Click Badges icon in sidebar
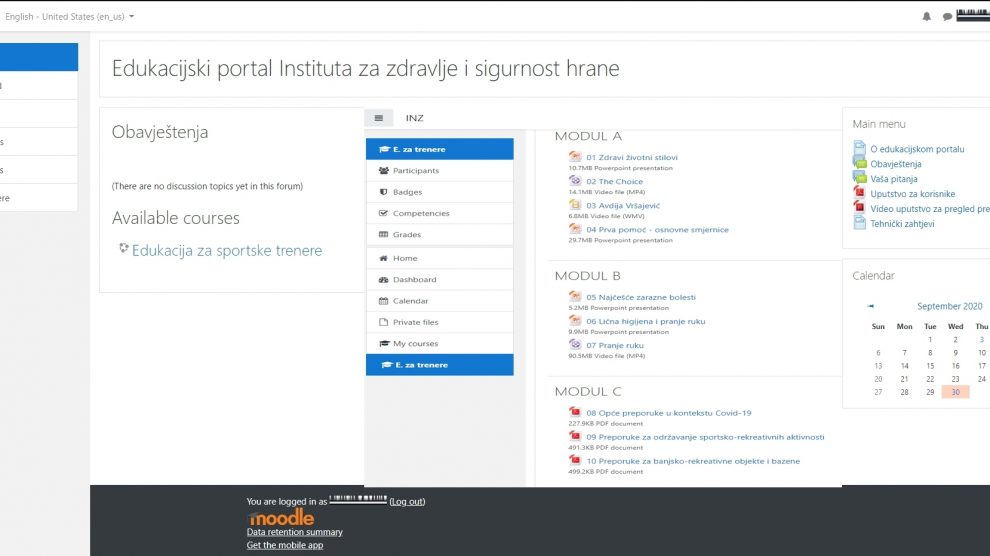 click(x=384, y=192)
